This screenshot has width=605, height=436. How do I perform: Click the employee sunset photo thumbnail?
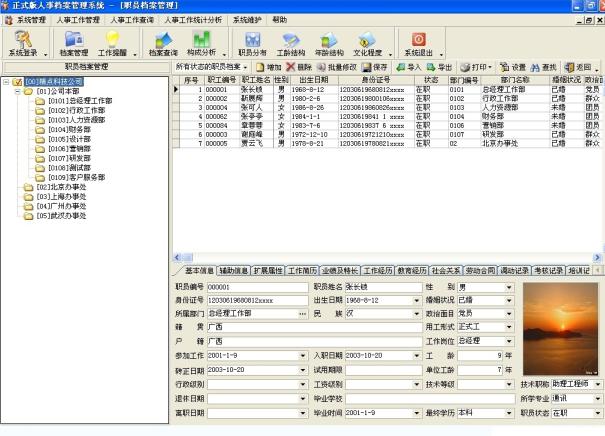pyautogui.click(x=562, y=327)
